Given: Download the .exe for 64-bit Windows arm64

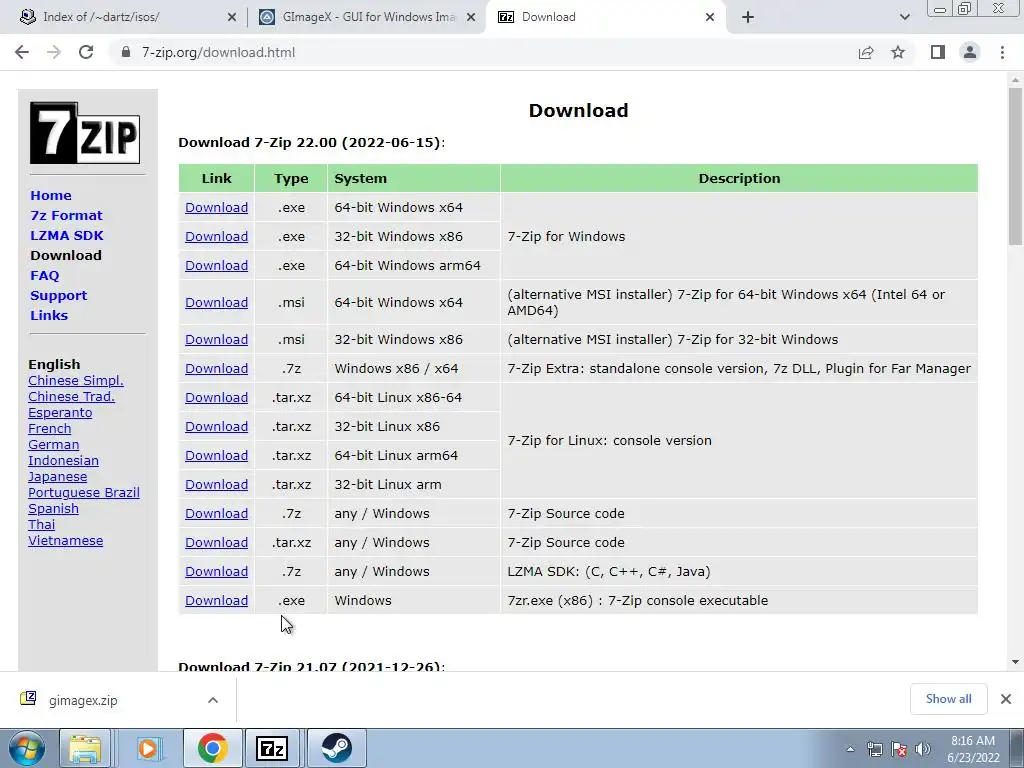Looking at the screenshot, I should pyautogui.click(x=216, y=265).
